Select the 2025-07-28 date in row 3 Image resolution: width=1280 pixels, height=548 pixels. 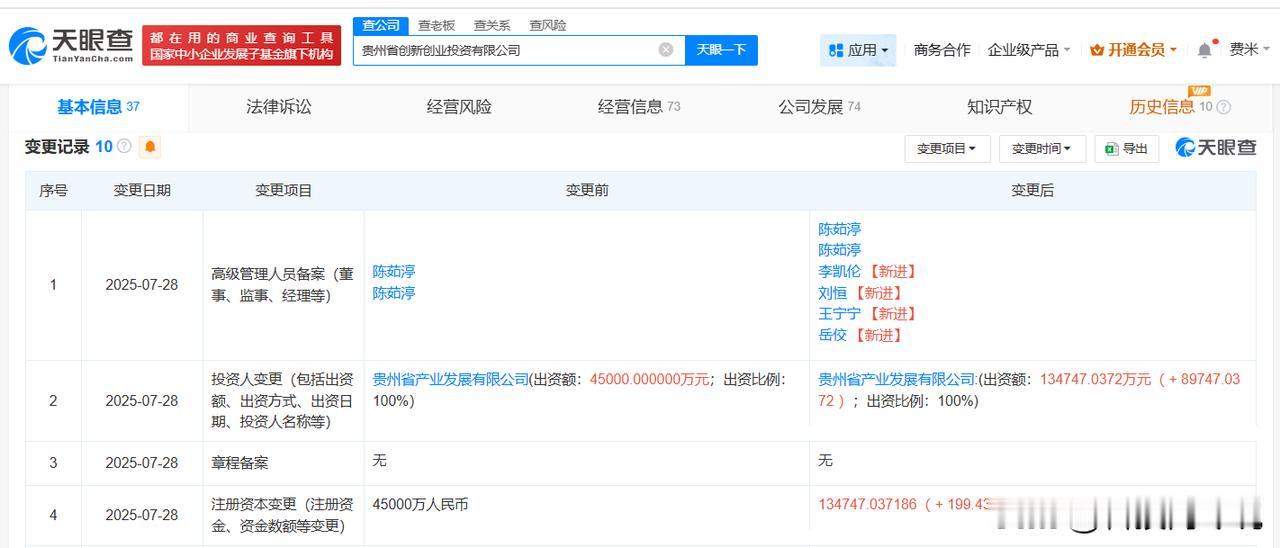(142, 463)
